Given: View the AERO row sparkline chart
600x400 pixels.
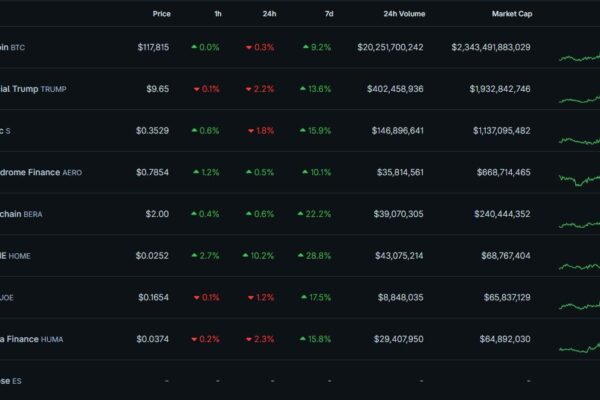Looking at the screenshot, I should 579,180.
